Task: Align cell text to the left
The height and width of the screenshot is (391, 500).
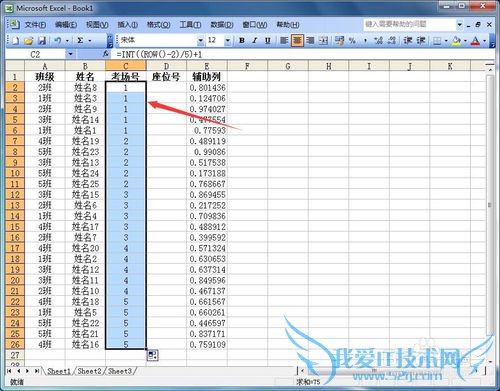Action: [284, 41]
